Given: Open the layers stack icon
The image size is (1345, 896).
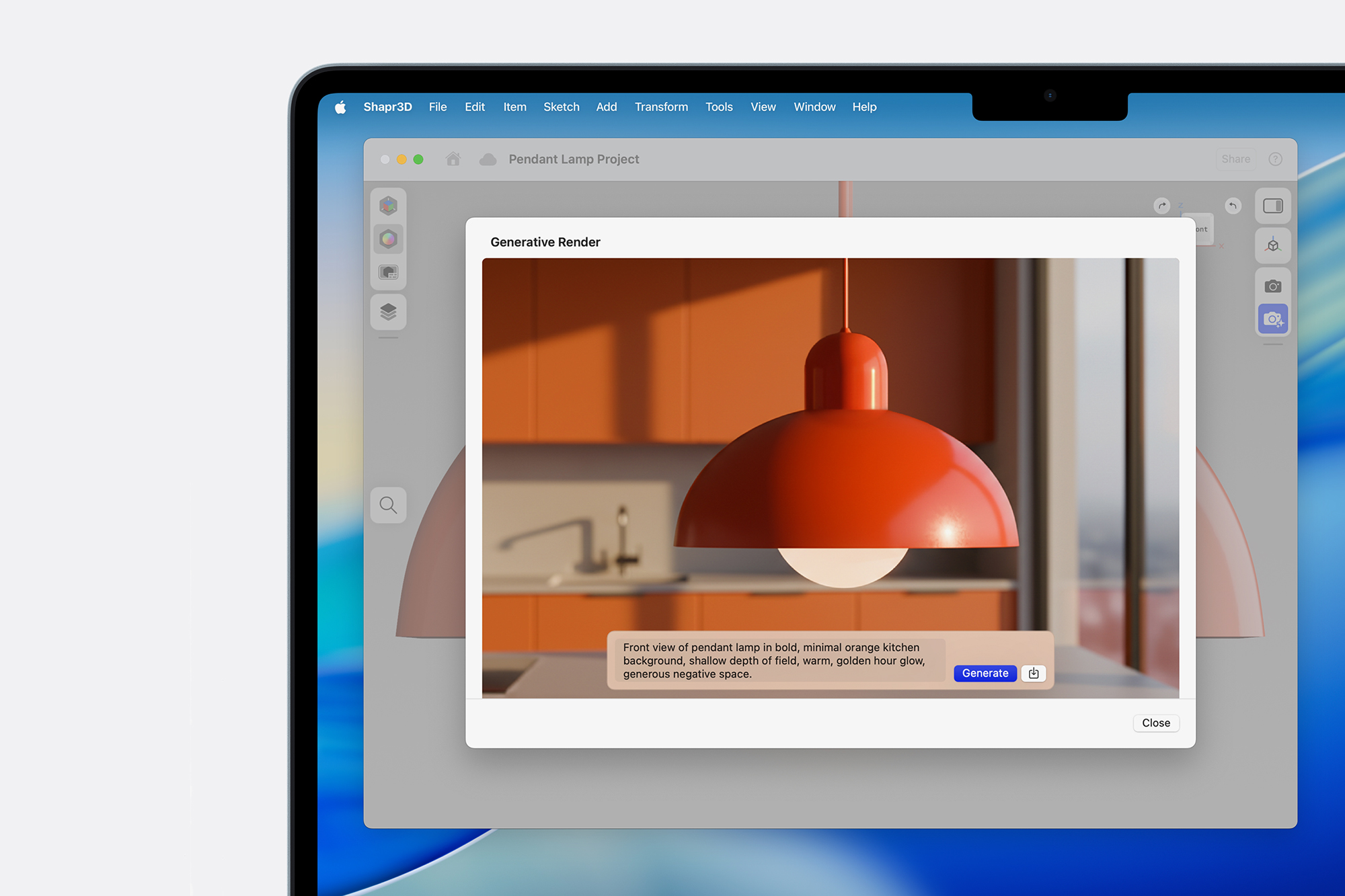Looking at the screenshot, I should 388,312.
